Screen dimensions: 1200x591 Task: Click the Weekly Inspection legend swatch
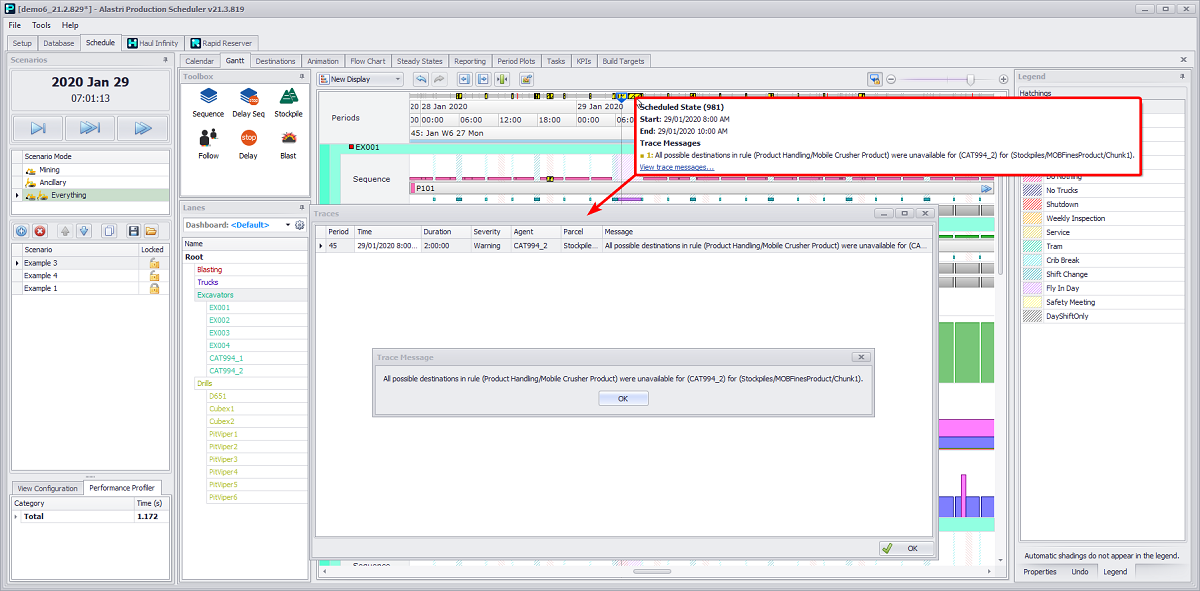click(1031, 218)
